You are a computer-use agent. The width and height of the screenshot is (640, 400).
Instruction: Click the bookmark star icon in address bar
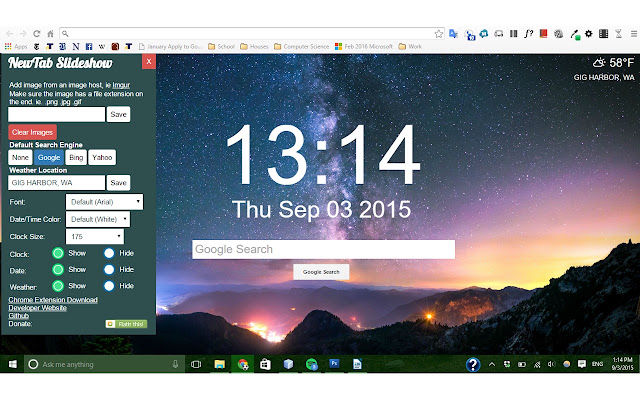coord(439,34)
